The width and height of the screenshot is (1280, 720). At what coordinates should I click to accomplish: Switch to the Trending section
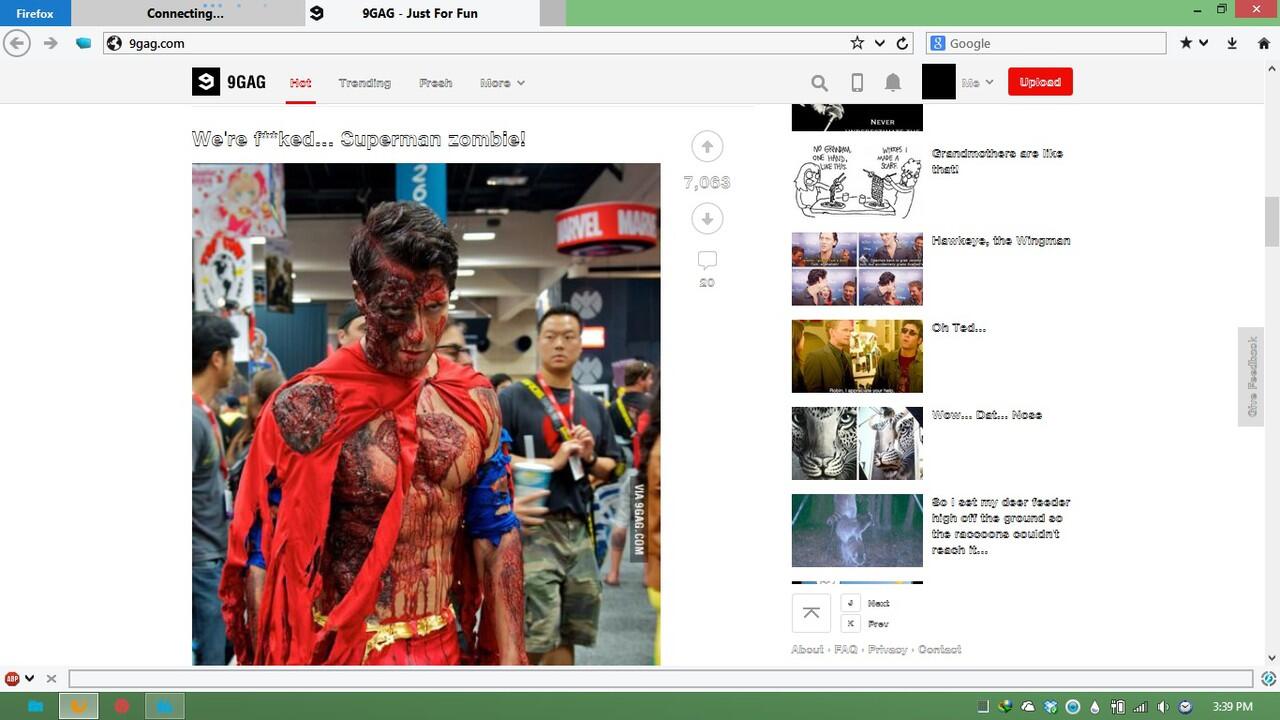[364, 83]
